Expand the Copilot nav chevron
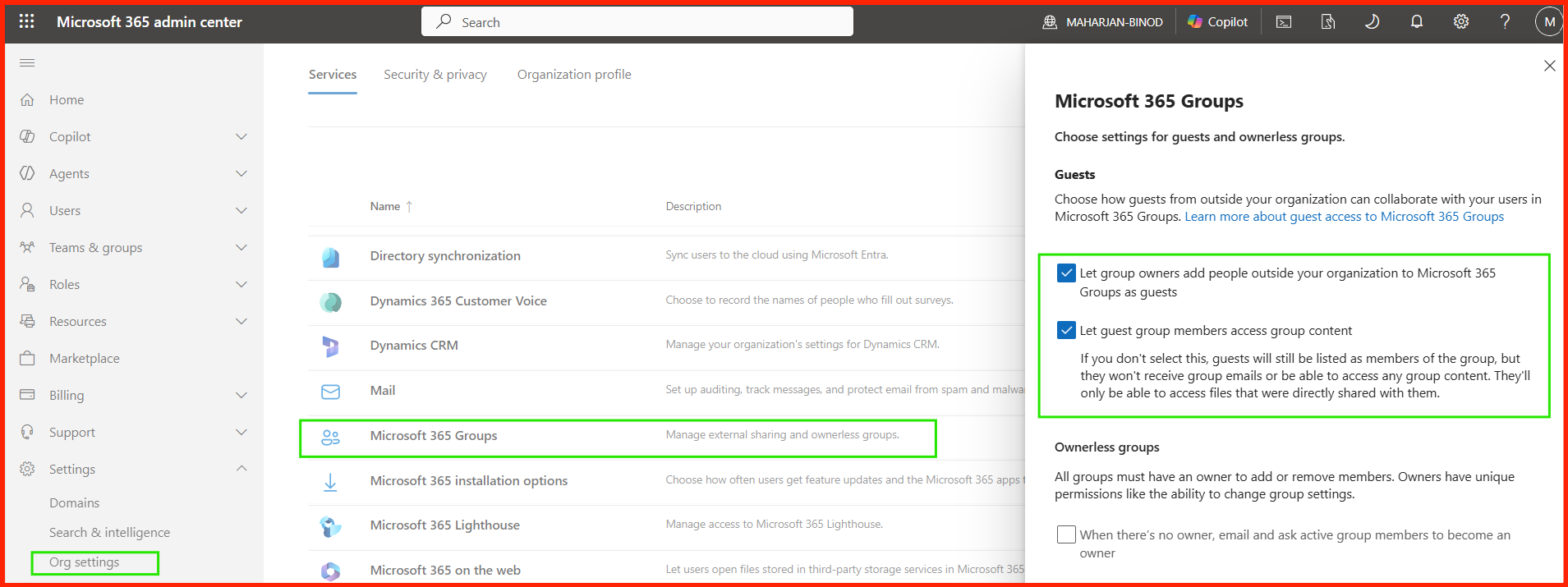This screenshot has height=587, width=1568. [x=241, y=136]
